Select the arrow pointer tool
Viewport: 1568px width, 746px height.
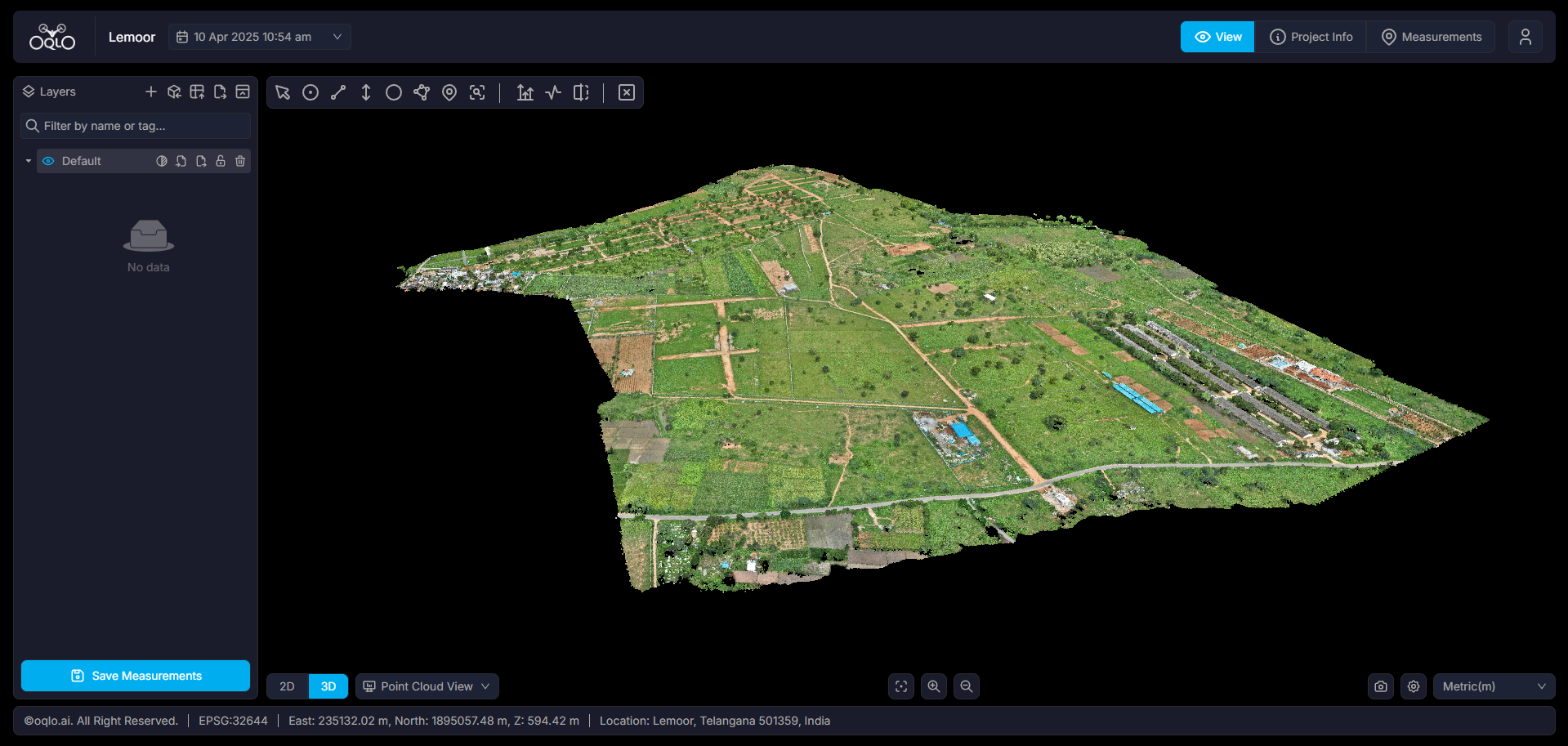pyautogui.click(x=283, y=92)
